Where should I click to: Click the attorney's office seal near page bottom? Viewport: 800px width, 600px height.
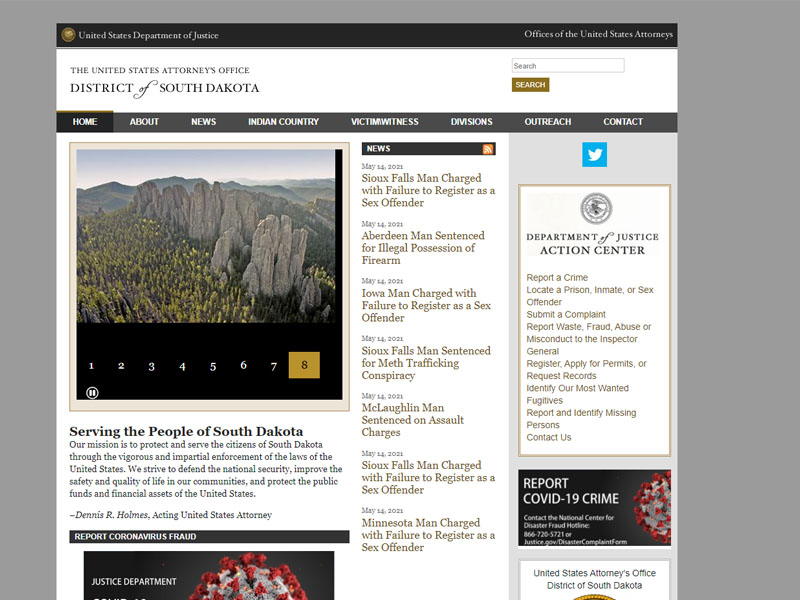pos(594,596)
